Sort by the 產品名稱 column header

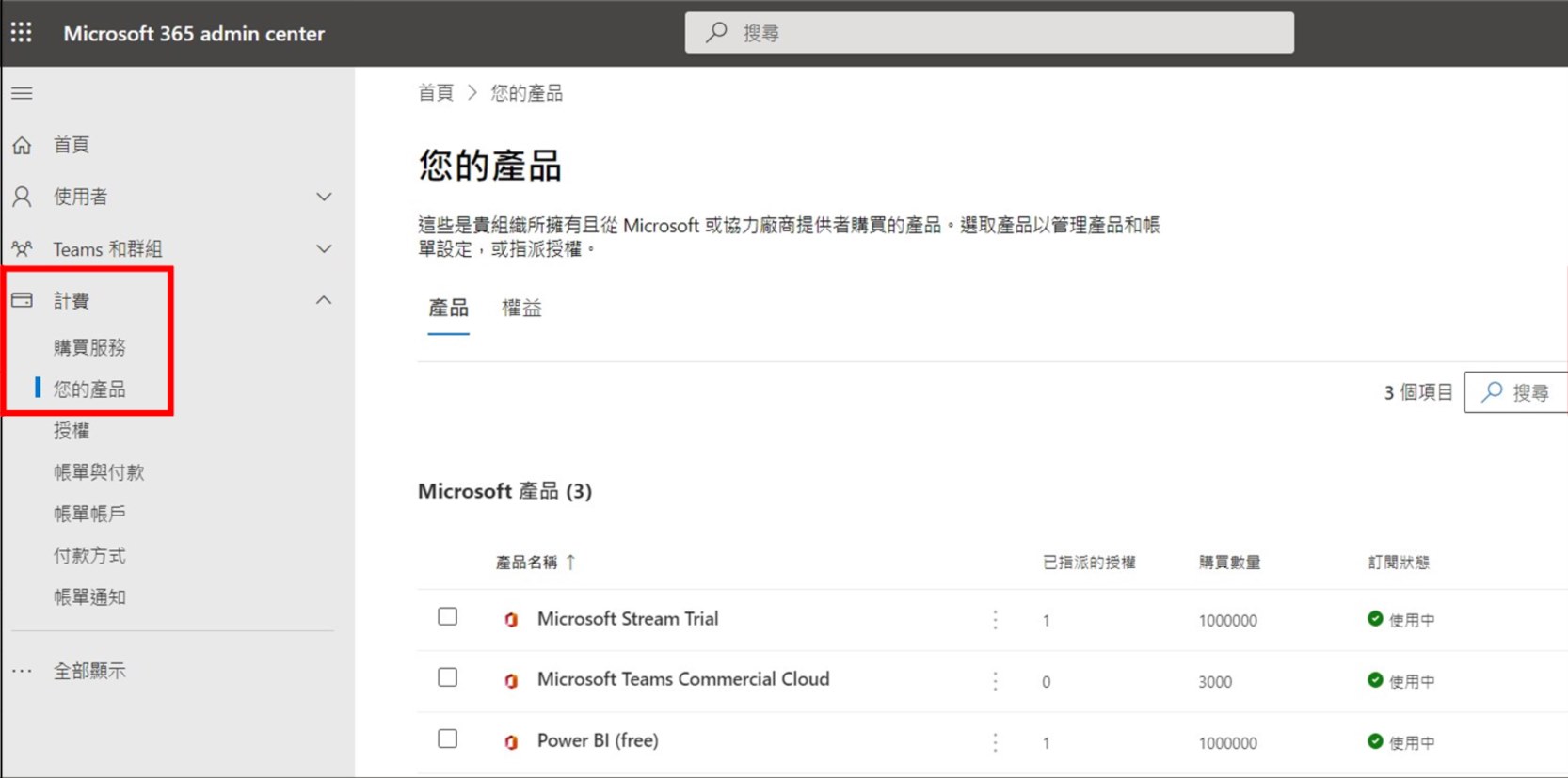[526, 563]
